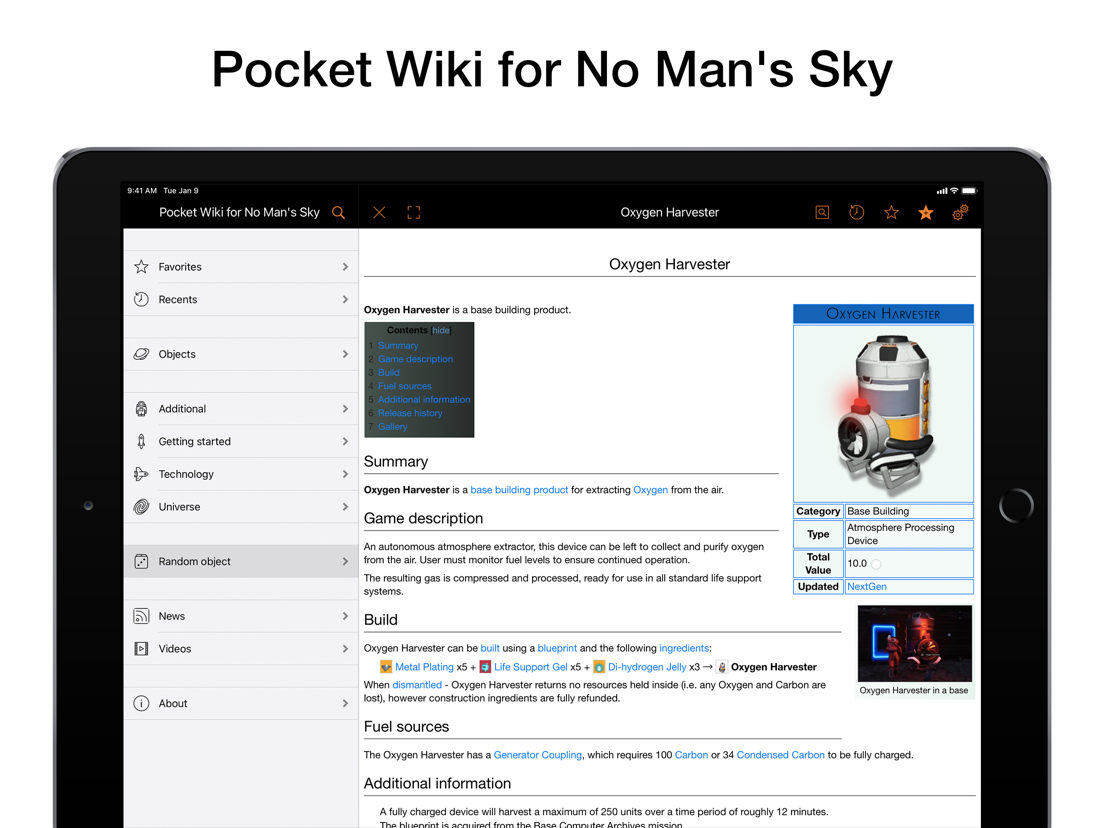This screenshot has width=1104, height=828.
Task: Click the About info icon
Action: pyautogui.click(x=142, y=703)
